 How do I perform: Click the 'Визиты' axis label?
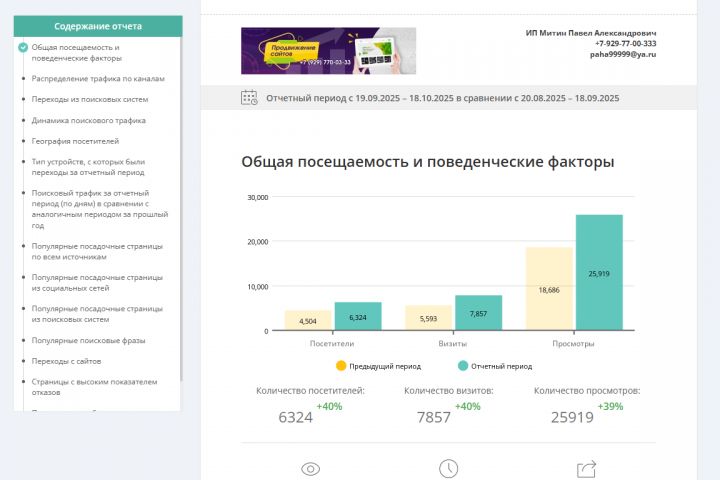pyautogui.click(x=452, y=343)
